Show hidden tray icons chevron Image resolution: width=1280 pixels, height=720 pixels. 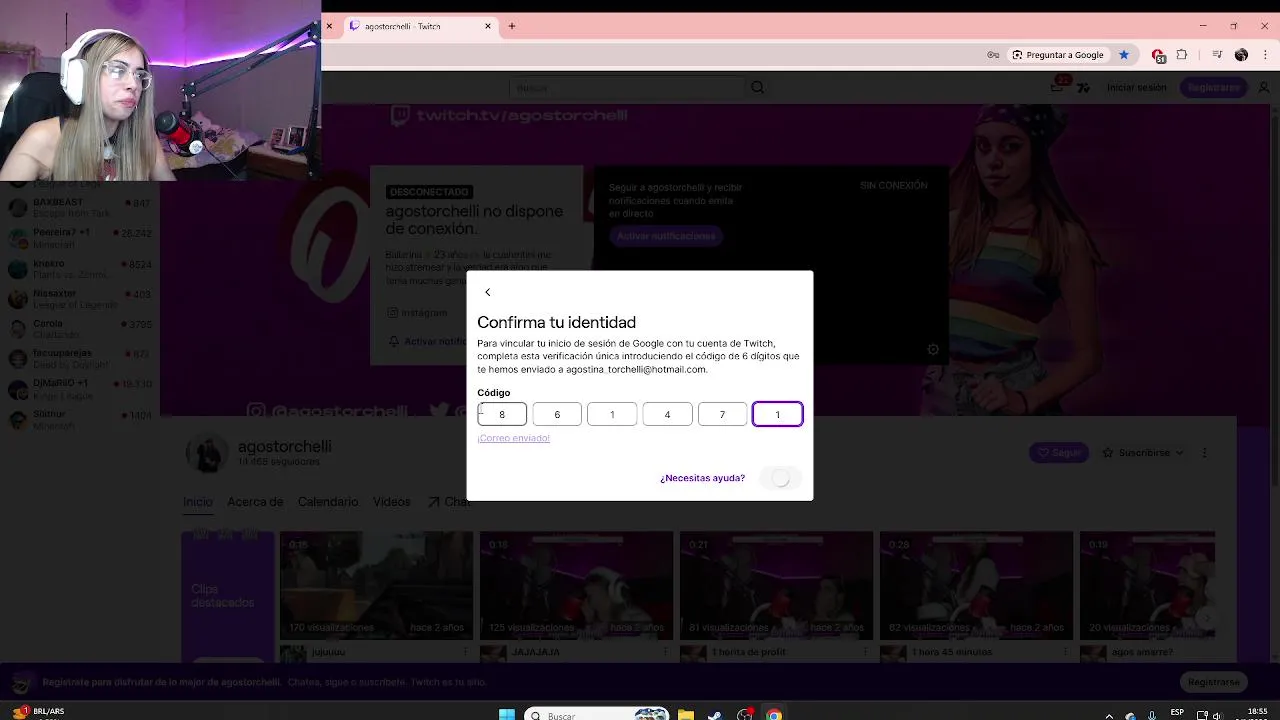click(x=1108, y=715)
